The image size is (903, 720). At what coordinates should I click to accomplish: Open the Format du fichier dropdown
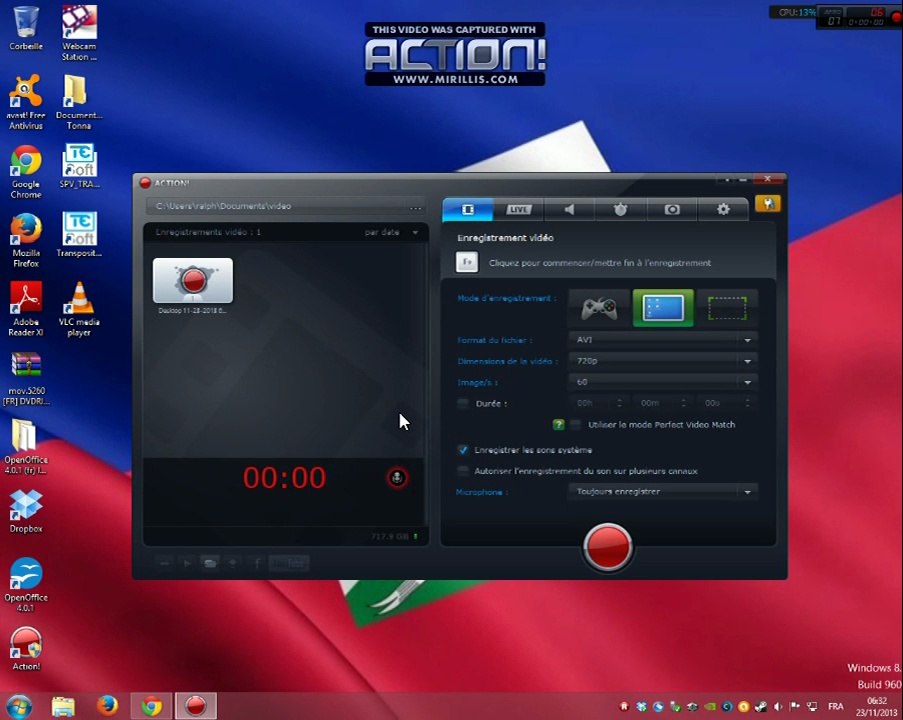click(662, 340)
